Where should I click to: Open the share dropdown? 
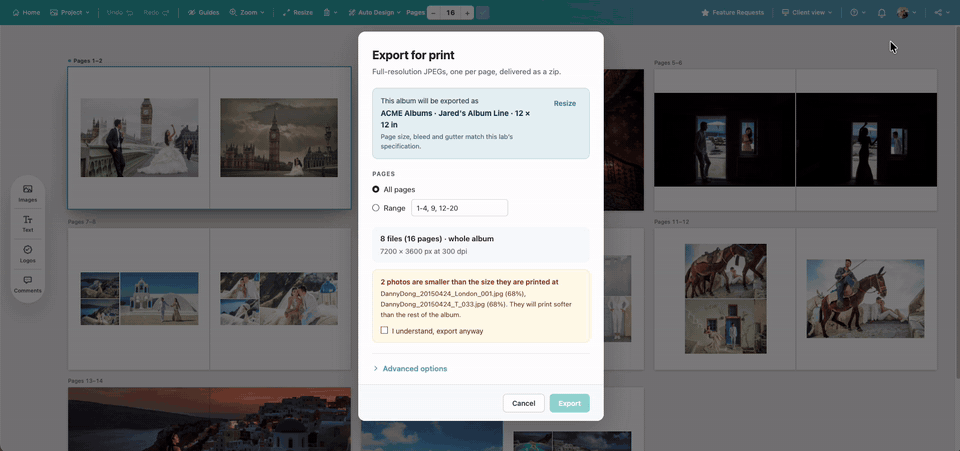[x=941, y=12]
